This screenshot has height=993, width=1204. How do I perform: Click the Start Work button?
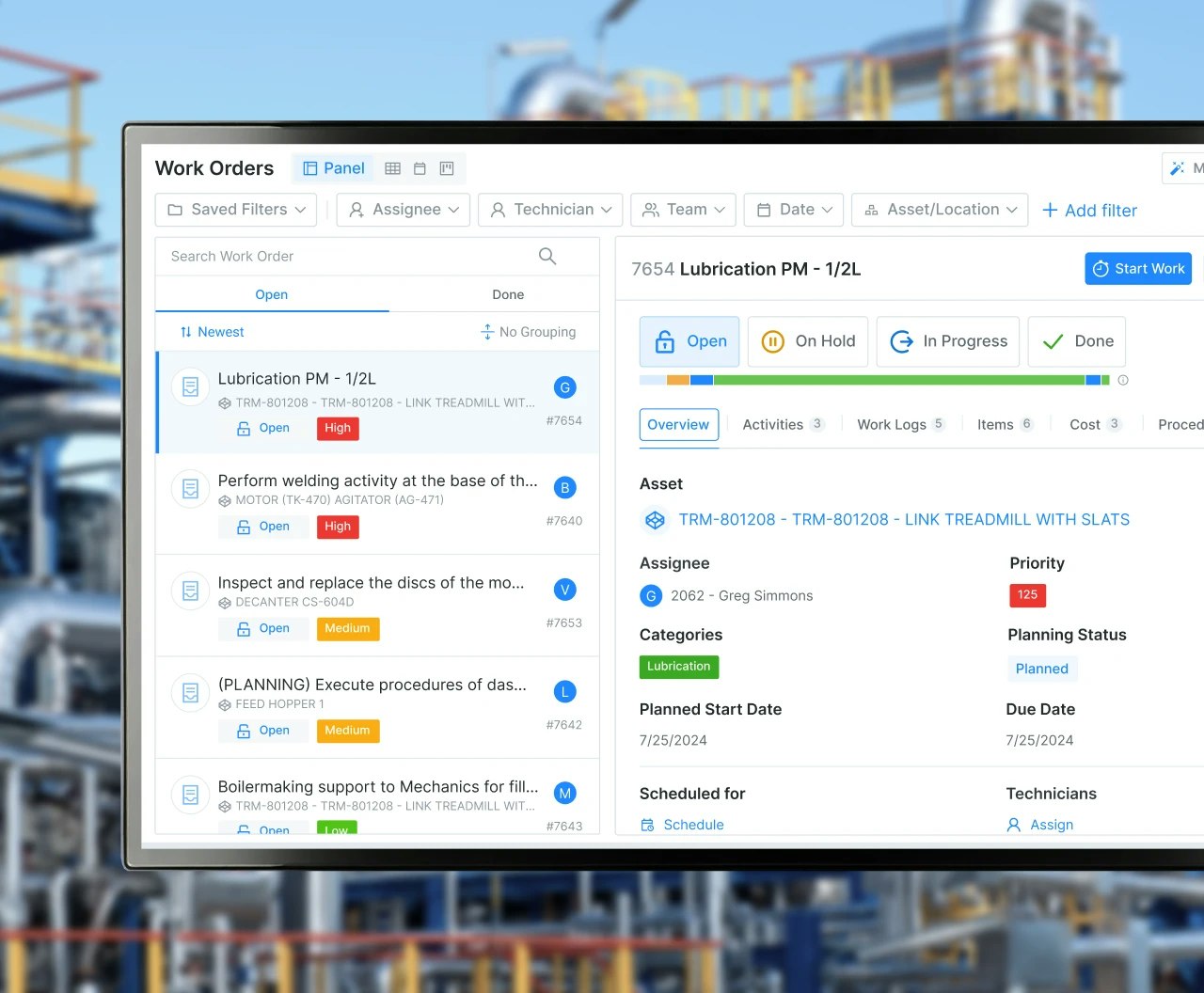1138,268
